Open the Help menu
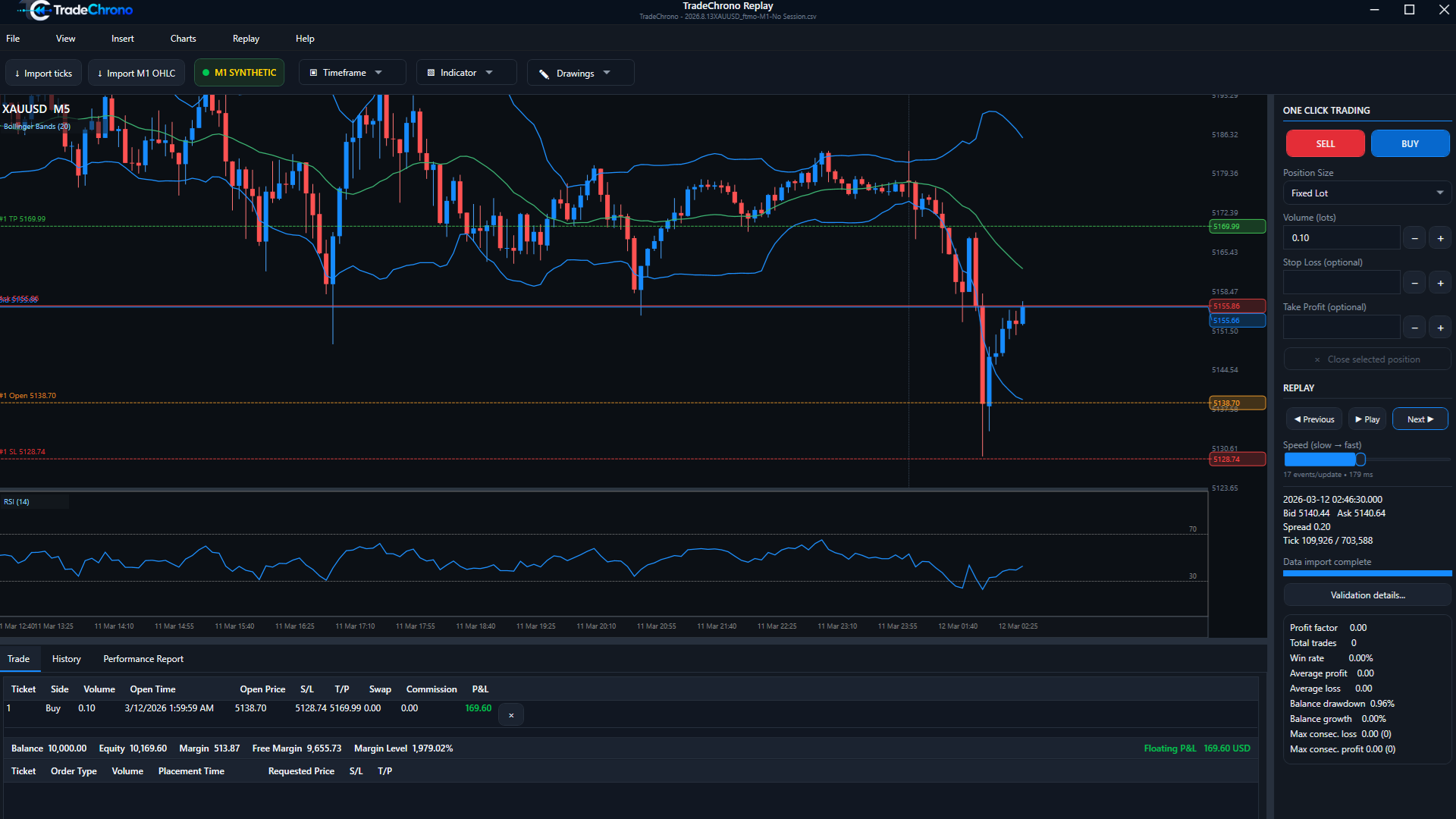The width and height of the screenshot is (1456, 819). pos(305,39)
